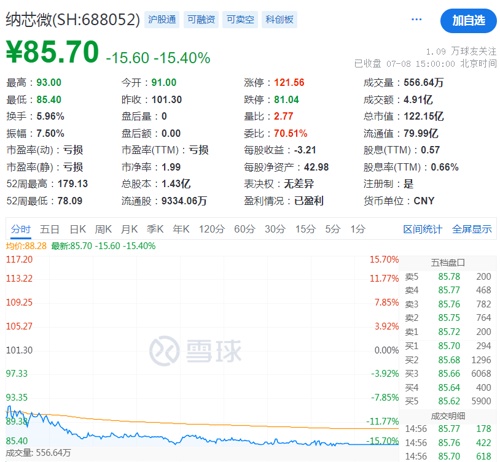Open the three-dot more options menu

tap(416, 19)
